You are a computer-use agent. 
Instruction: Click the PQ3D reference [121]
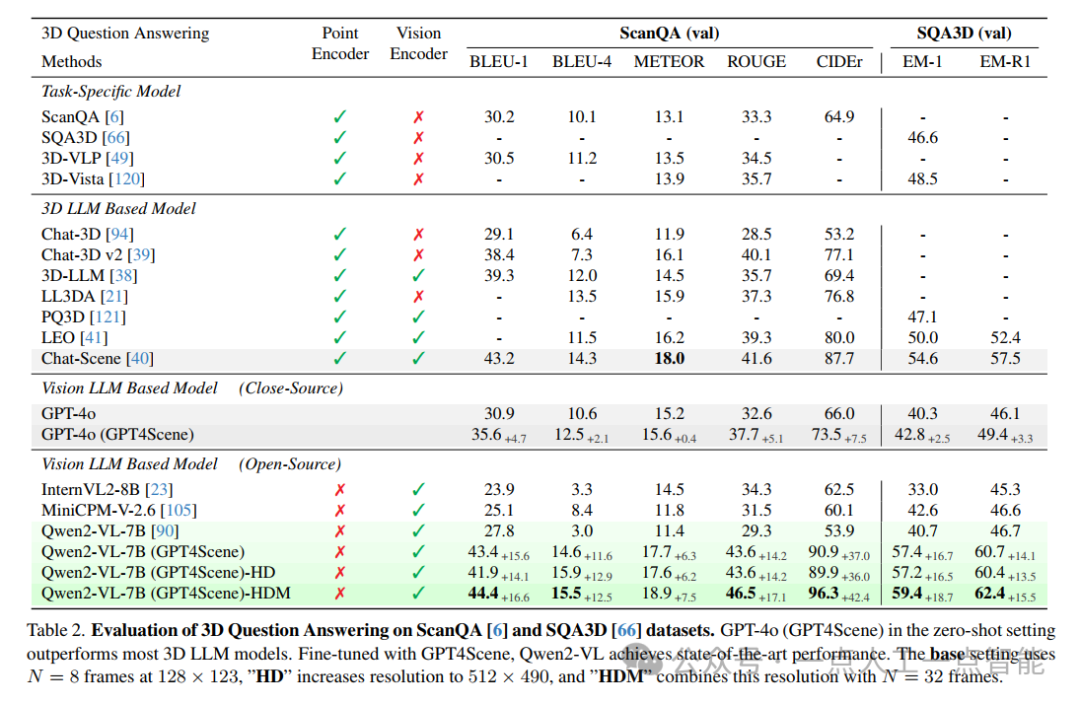108,316
